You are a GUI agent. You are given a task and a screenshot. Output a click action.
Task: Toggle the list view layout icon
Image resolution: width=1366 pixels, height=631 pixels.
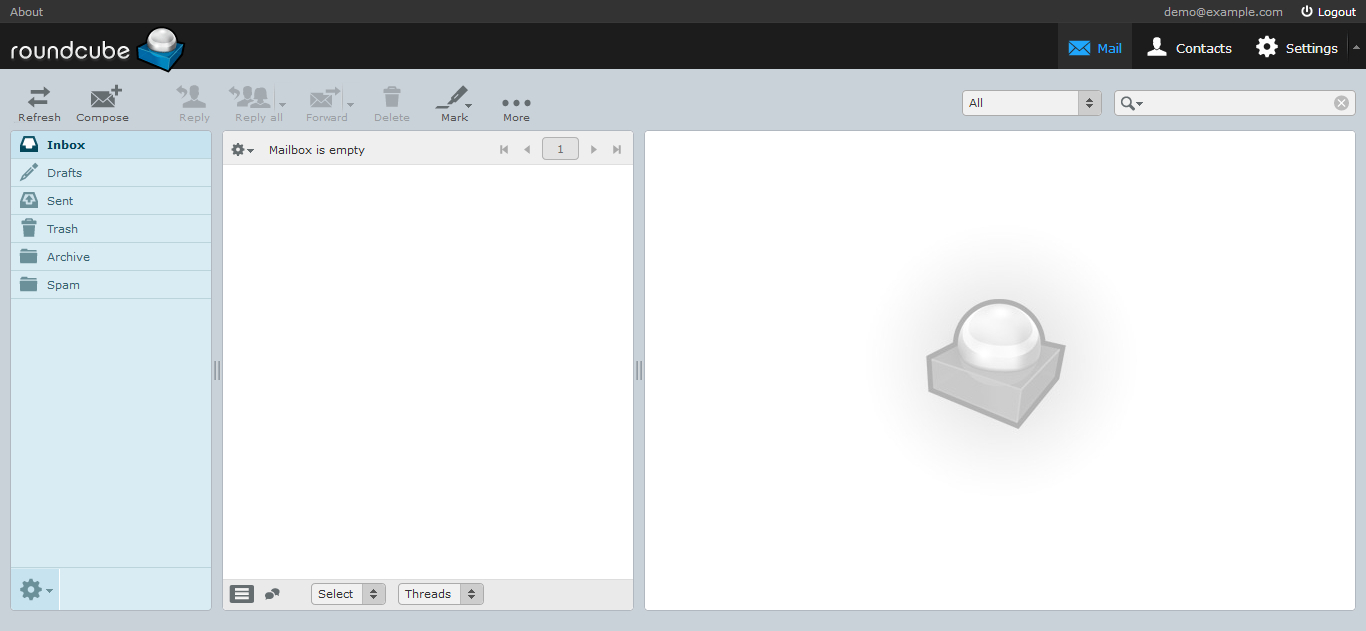point(241,593)
